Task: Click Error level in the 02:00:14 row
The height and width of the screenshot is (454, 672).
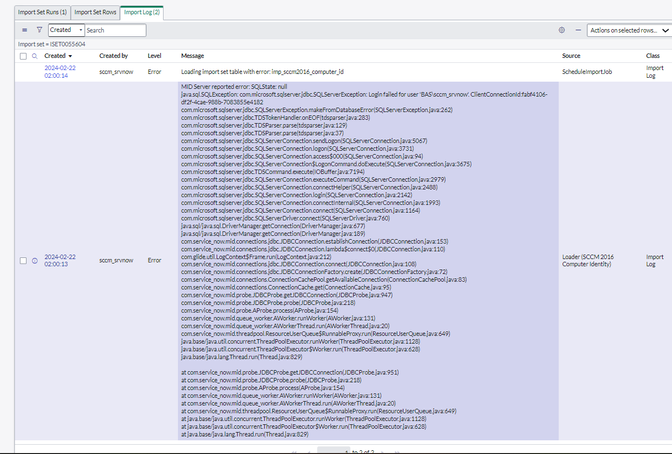Action: coord(154,72)
